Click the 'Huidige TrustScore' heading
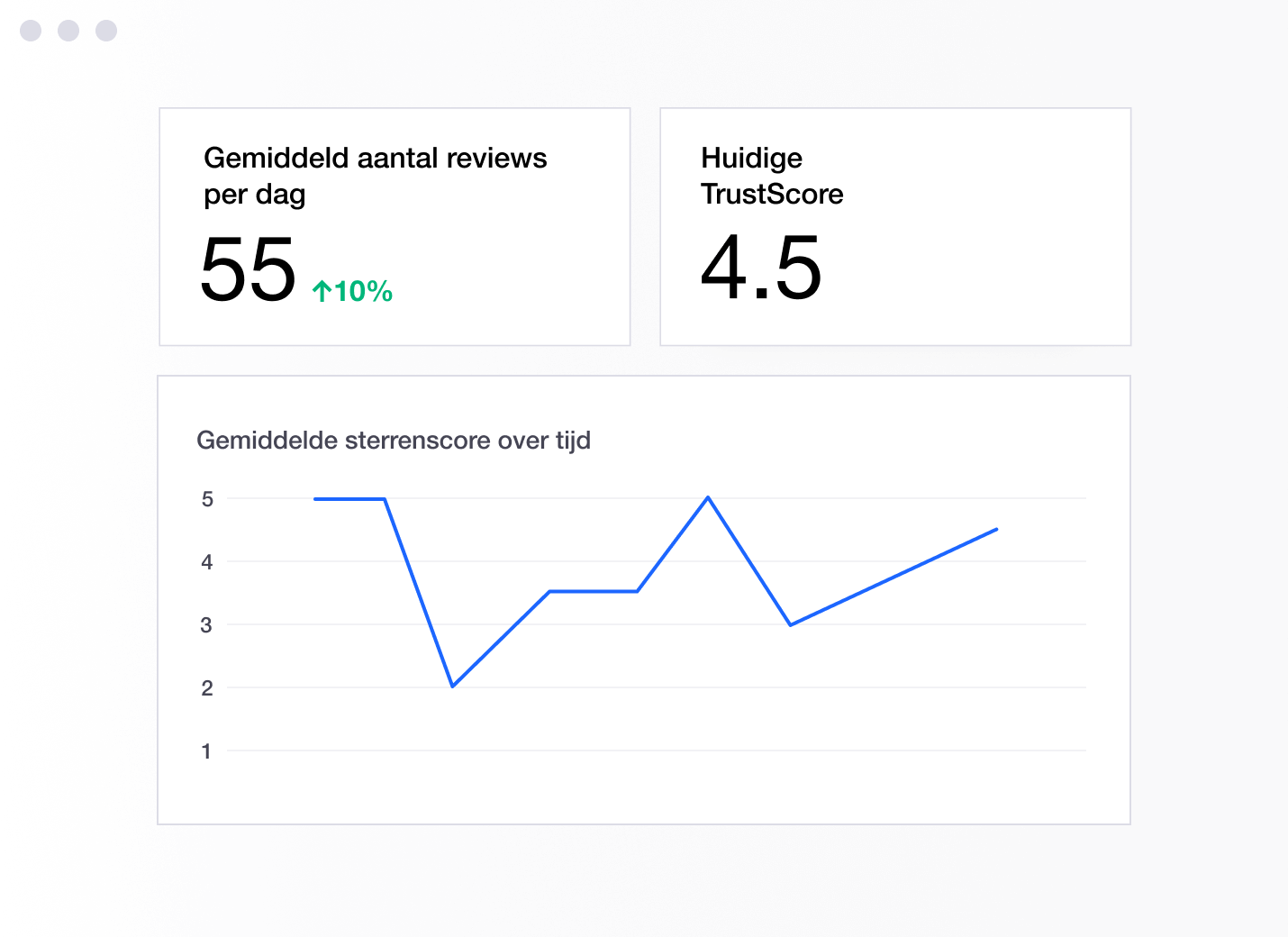The height and width of the screenshot is (937, 1288). [772, 176]
